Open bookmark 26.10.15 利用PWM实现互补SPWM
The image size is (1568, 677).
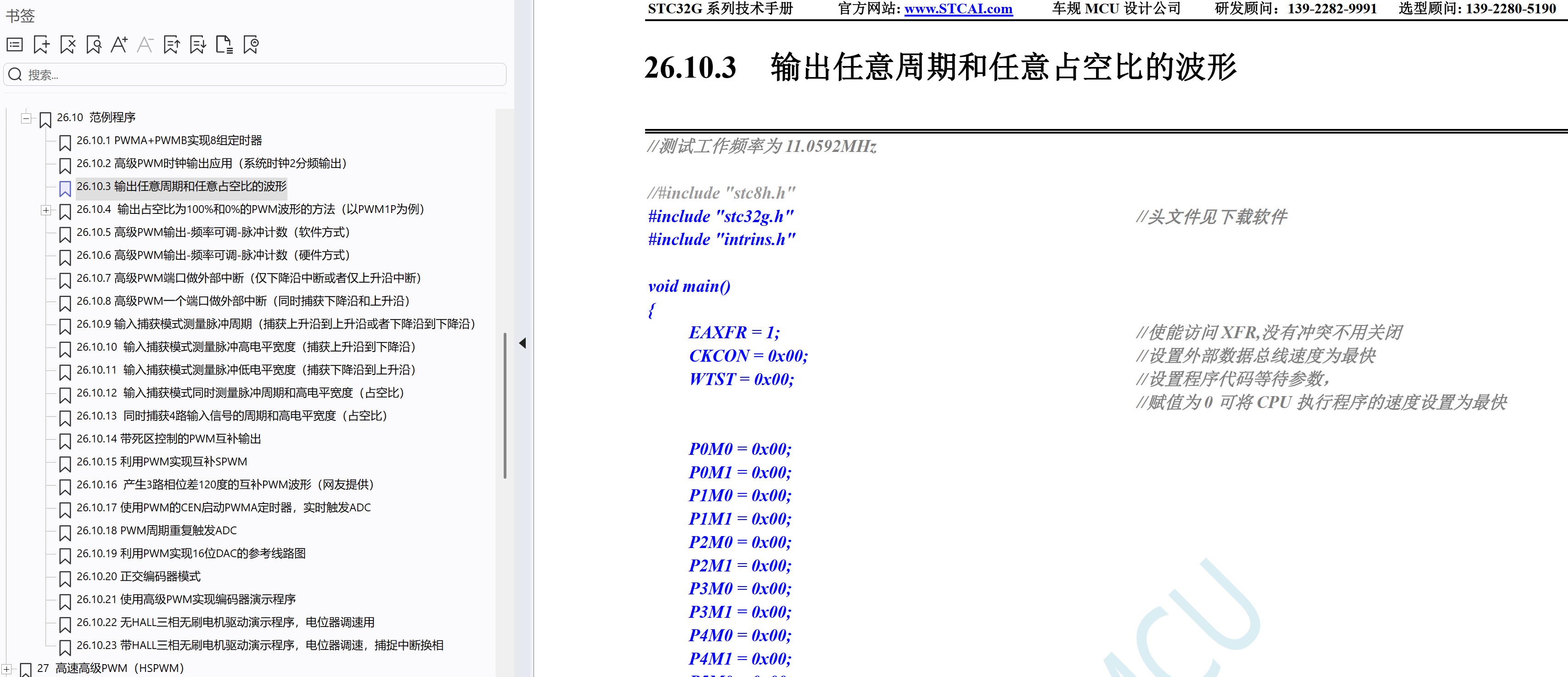(x=162, y=462)
